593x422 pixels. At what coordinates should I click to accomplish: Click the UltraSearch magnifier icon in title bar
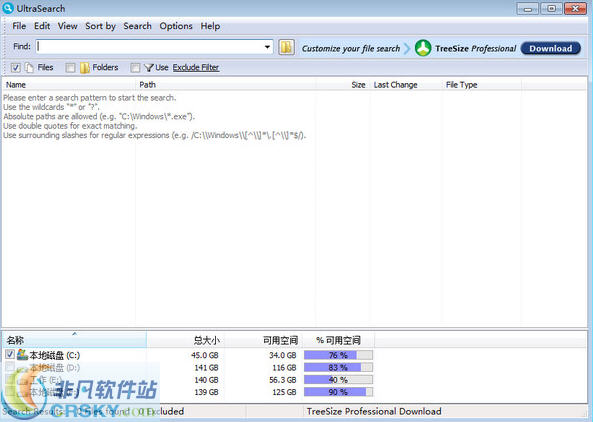tap(8, 8)
